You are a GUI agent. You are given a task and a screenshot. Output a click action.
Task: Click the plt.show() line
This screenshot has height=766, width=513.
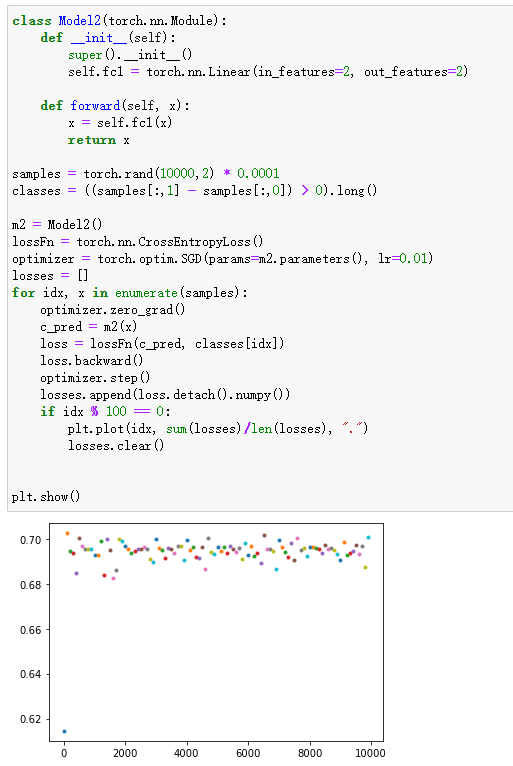(46, 497)
